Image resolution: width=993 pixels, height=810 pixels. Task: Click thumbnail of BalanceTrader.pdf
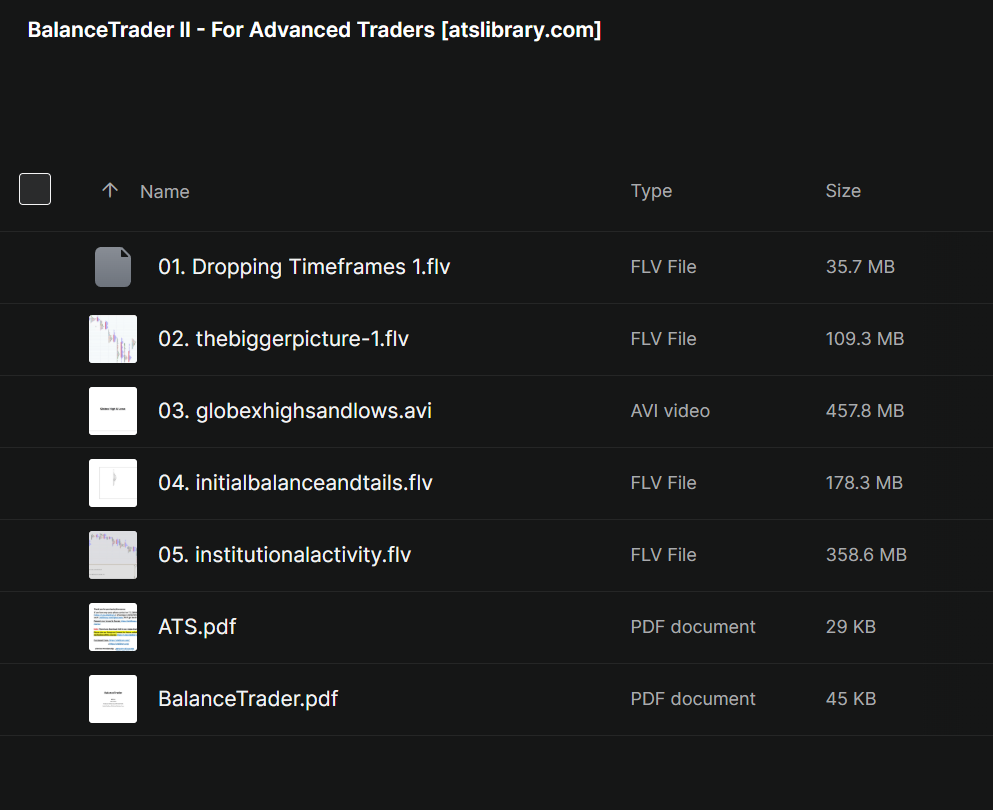point(113,699)
